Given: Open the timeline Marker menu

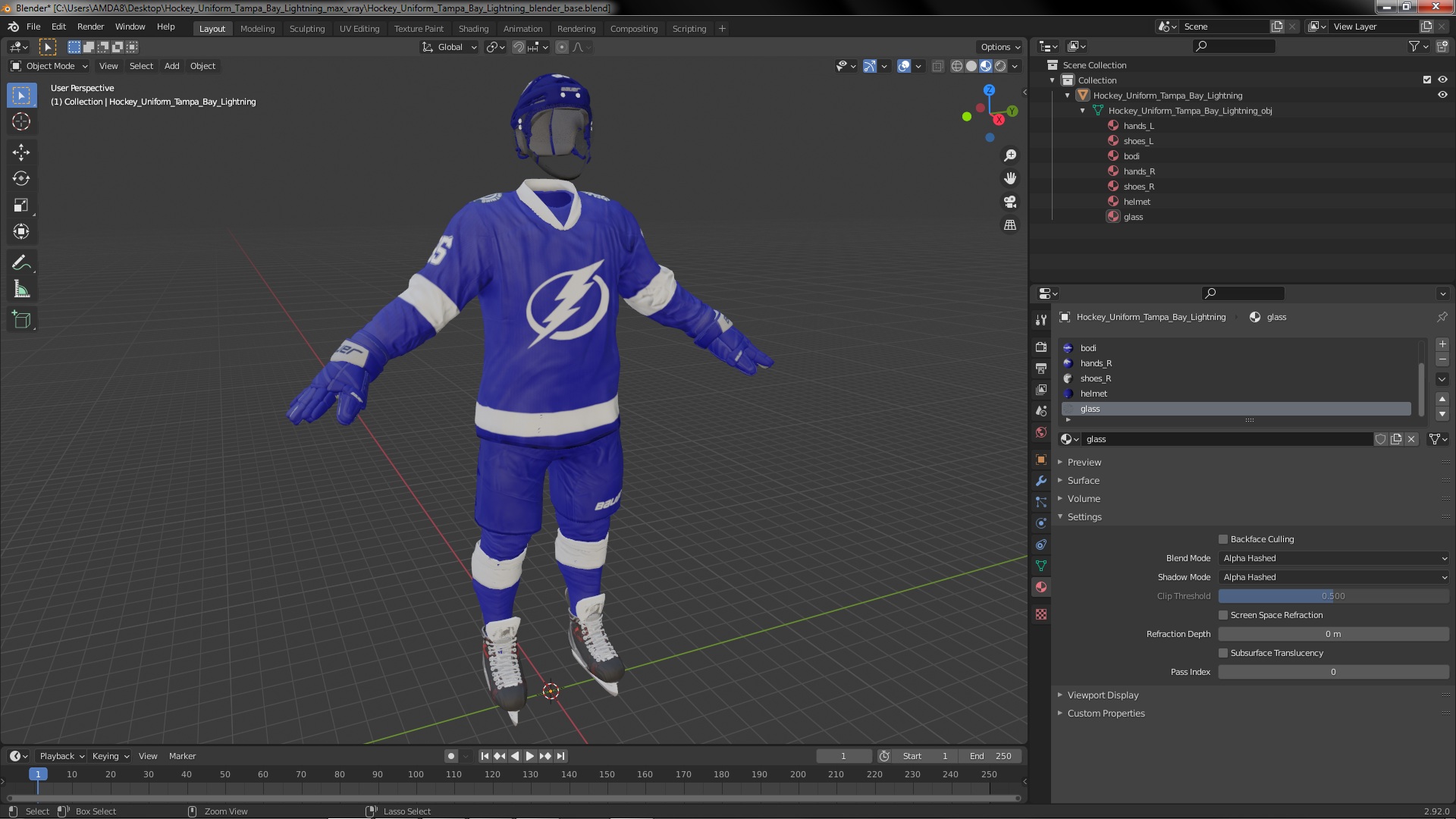Looking at the screenshot, I should pyautogui.click(x=182, y=756).
